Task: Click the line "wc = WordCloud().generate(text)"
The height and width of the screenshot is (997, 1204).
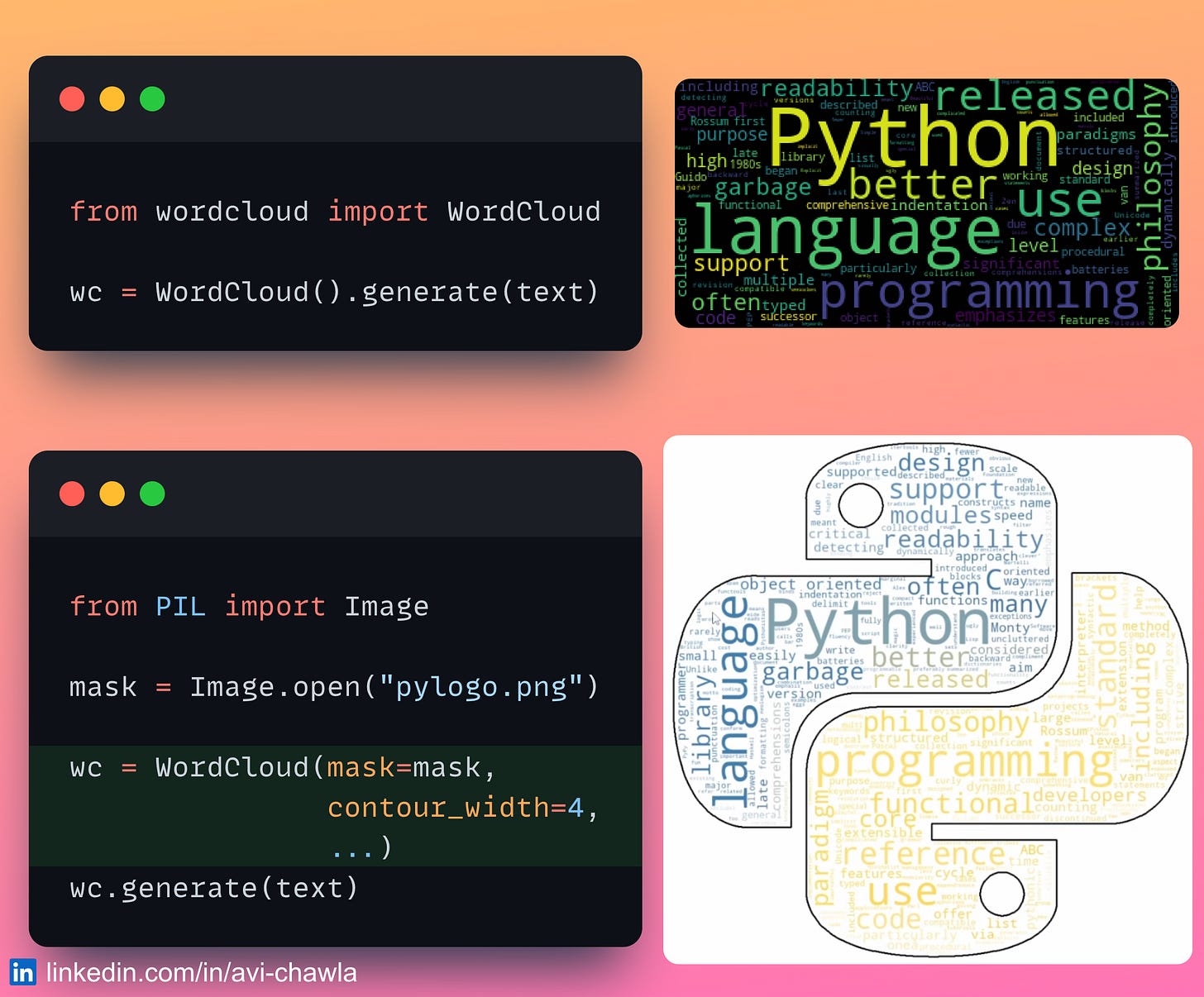Action: 334,292
